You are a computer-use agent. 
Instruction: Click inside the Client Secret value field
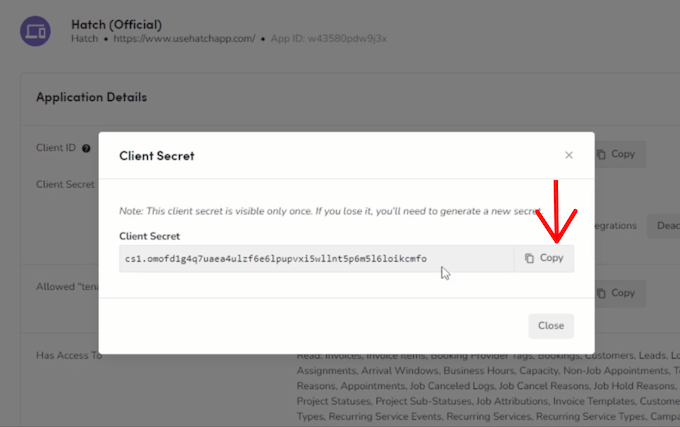316,258
